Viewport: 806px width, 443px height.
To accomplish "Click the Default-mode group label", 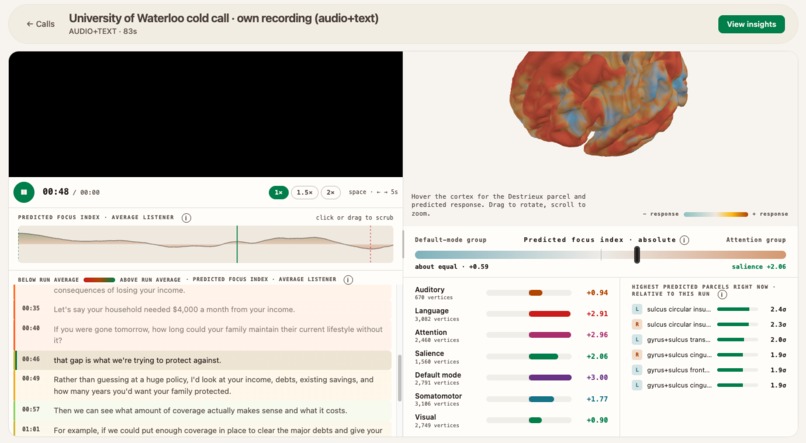I will click(450, 240).
